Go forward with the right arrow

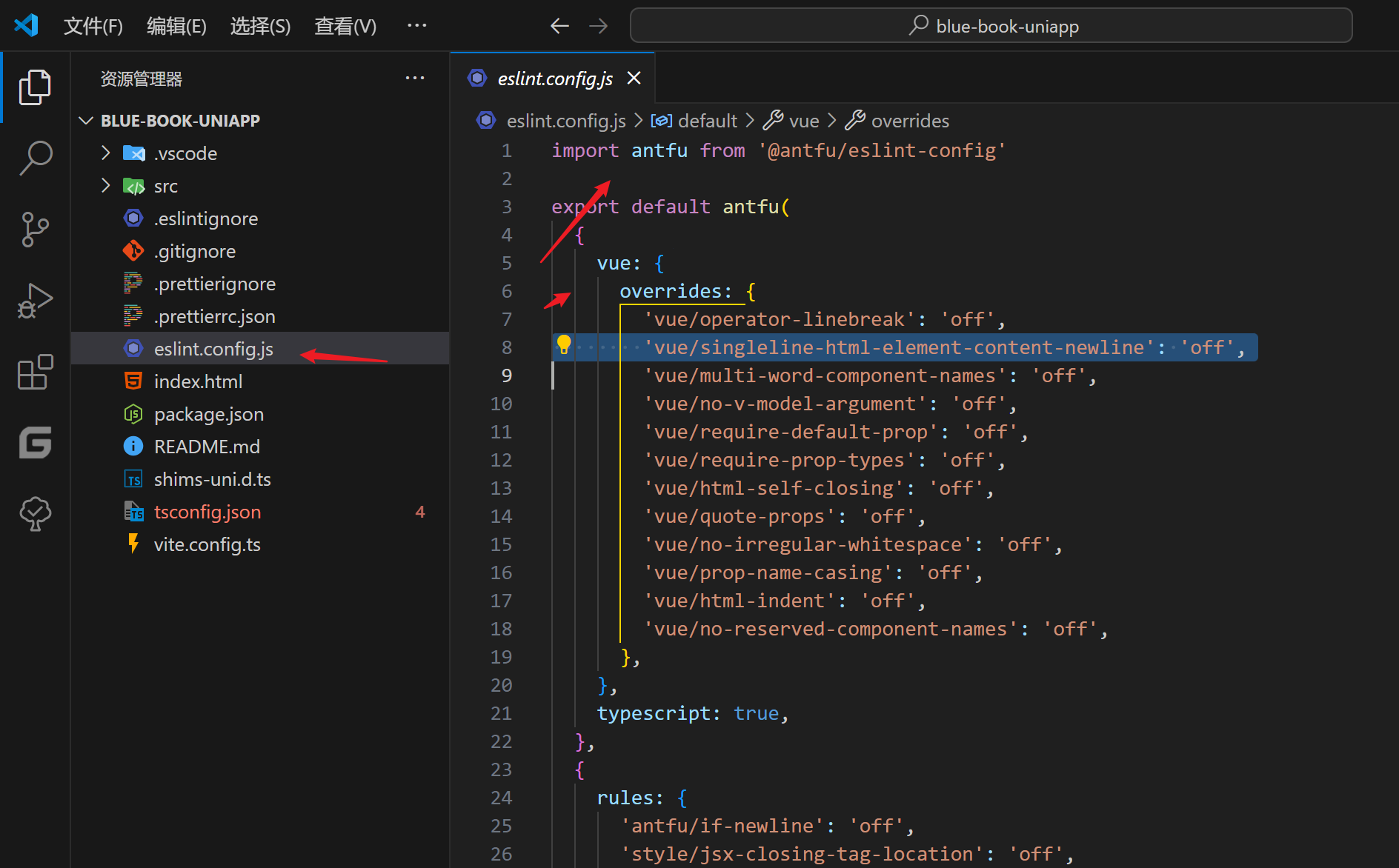pos(598,26)
